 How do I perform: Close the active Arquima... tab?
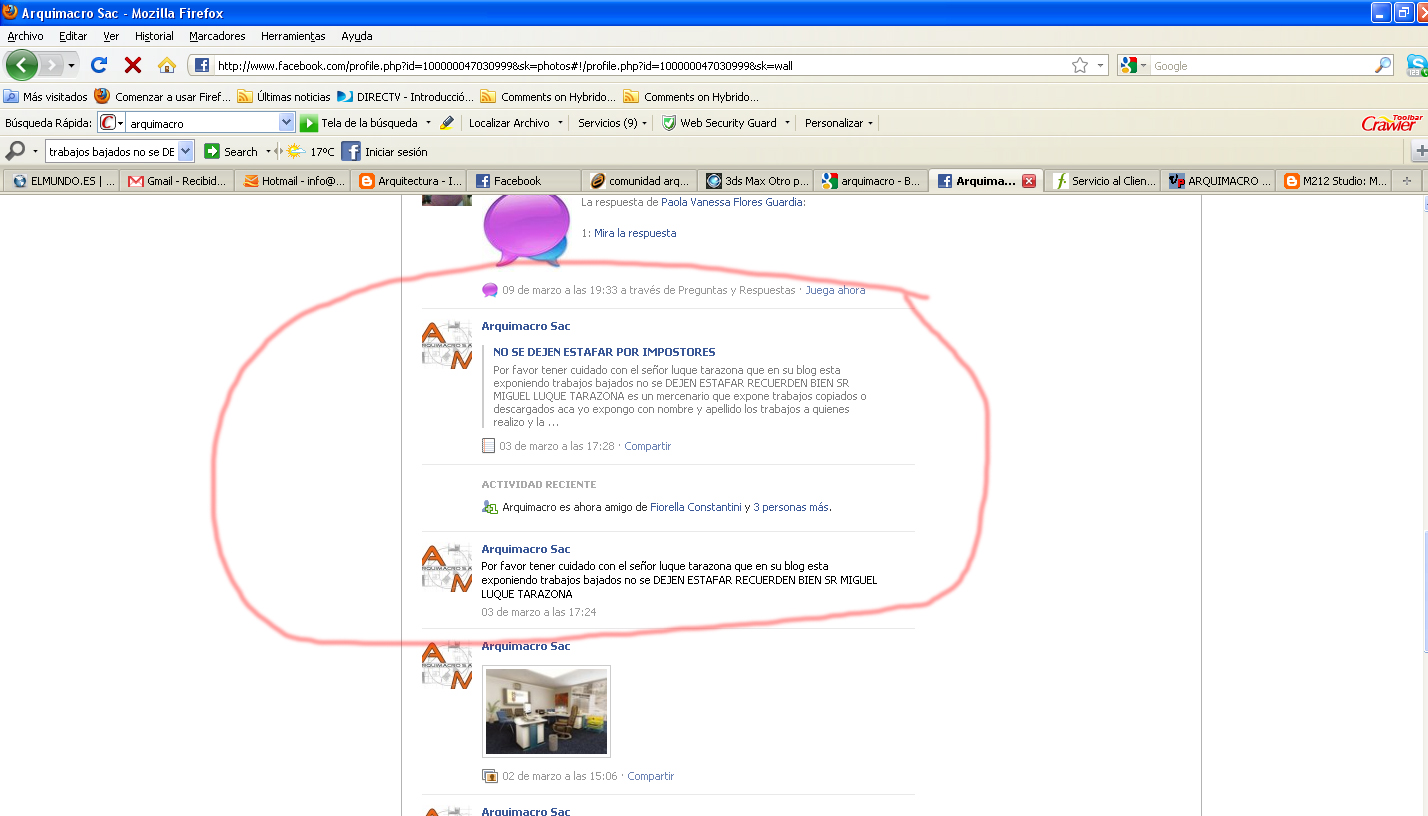click(1028, 181)
